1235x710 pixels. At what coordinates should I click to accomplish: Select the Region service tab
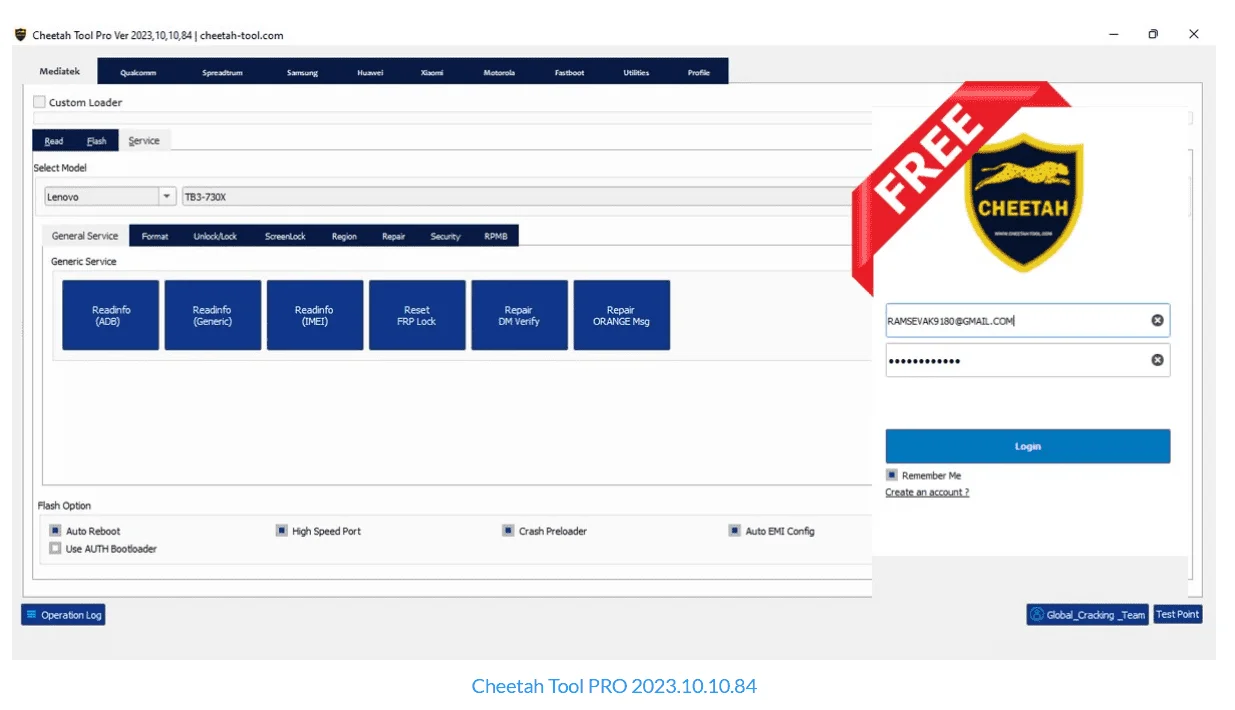344,236
